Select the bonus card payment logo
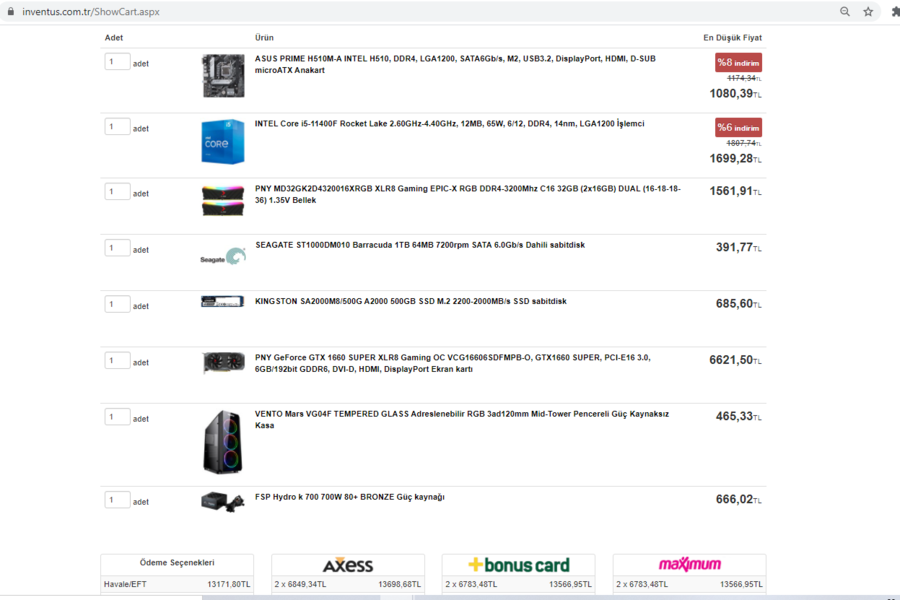 [x=519, y=565]
